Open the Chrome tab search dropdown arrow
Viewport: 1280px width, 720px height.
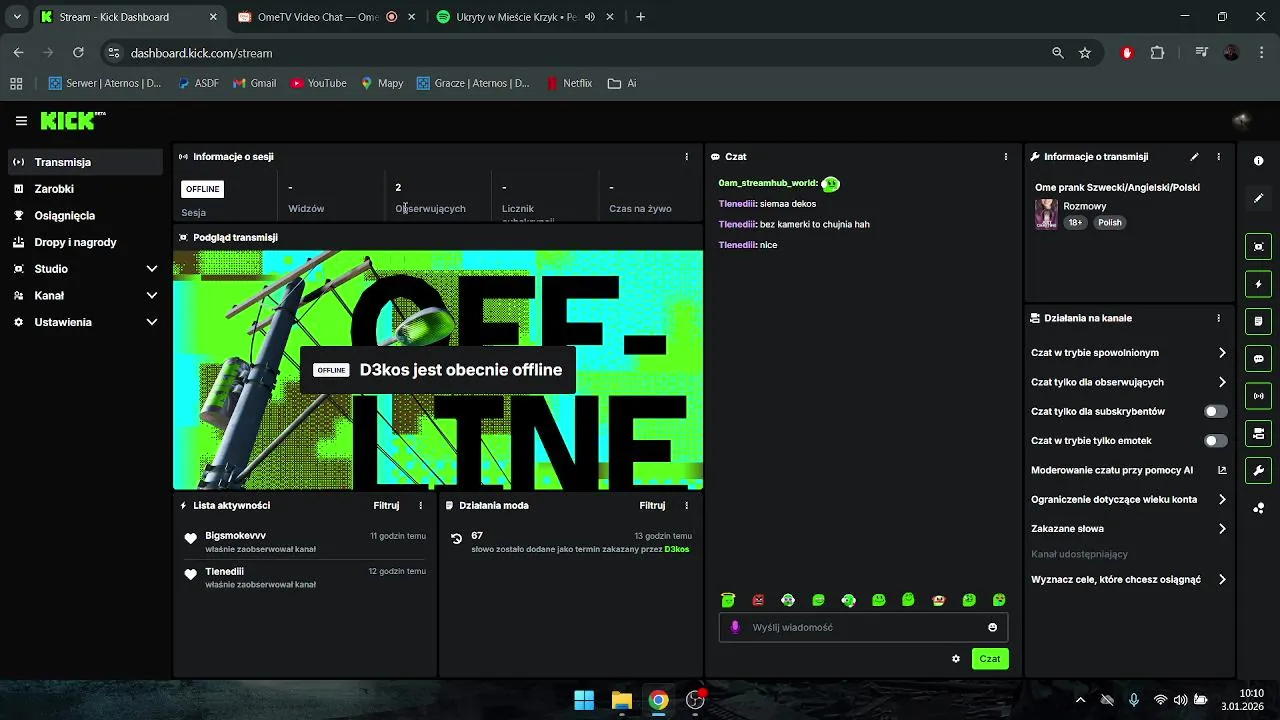(x=17, y=17)
